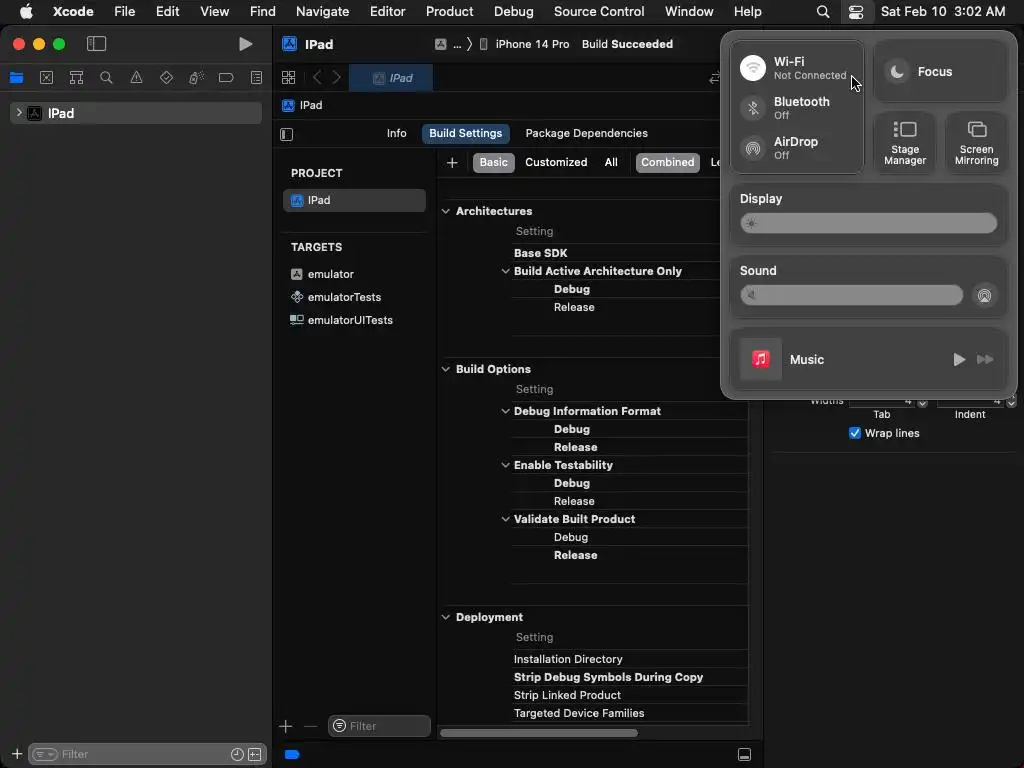The width and height of the screenshot is (1024, 768).
Task: Show recent files filter clock icon
Action: click(237, 754)
